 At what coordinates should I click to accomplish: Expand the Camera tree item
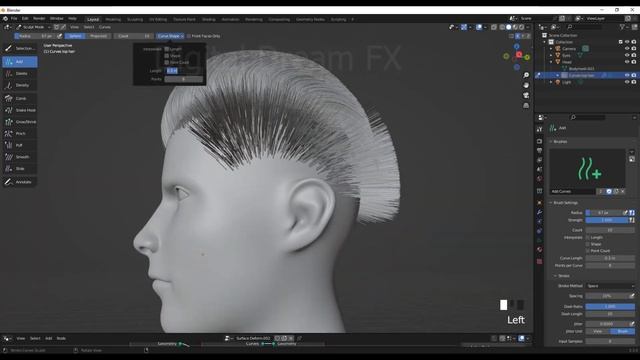[x=551, y=49]
